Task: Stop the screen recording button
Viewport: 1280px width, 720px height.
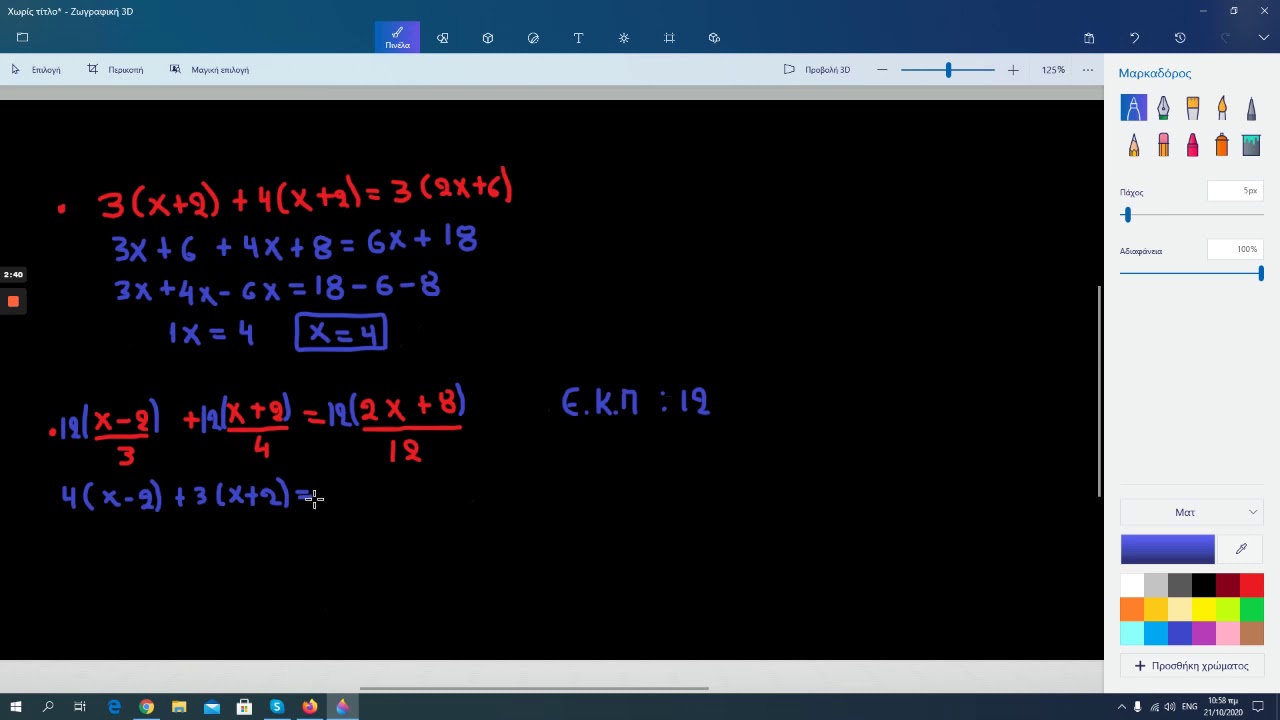Action: pos(13,301)
